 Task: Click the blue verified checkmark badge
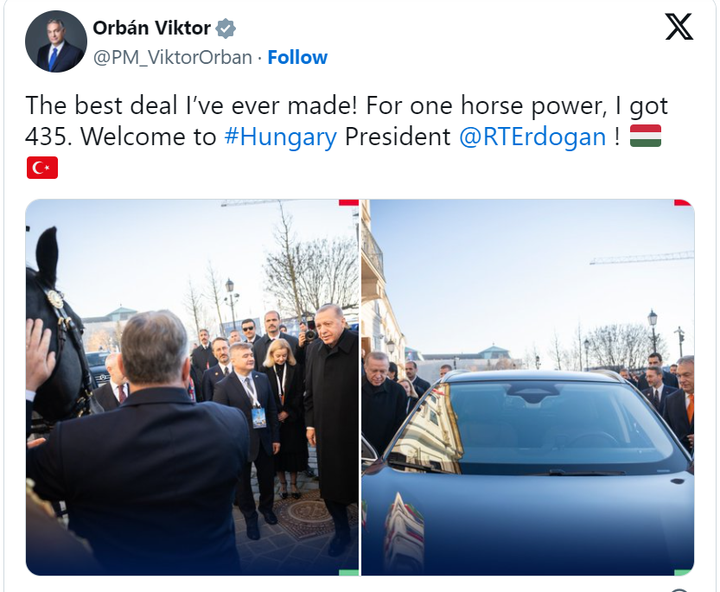click(x=227, y=29)
